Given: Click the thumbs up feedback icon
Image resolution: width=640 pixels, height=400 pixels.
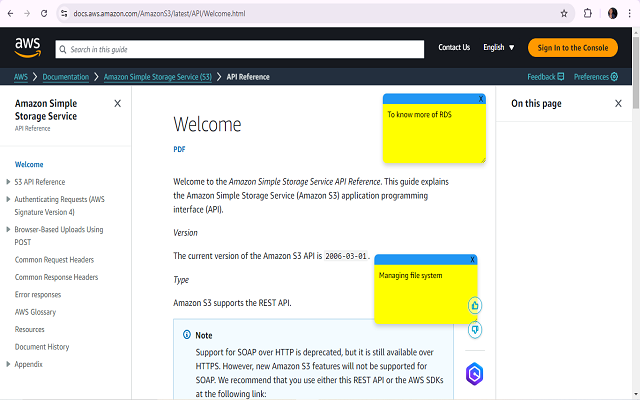Looking at the screenshot, I should (475, 305).
